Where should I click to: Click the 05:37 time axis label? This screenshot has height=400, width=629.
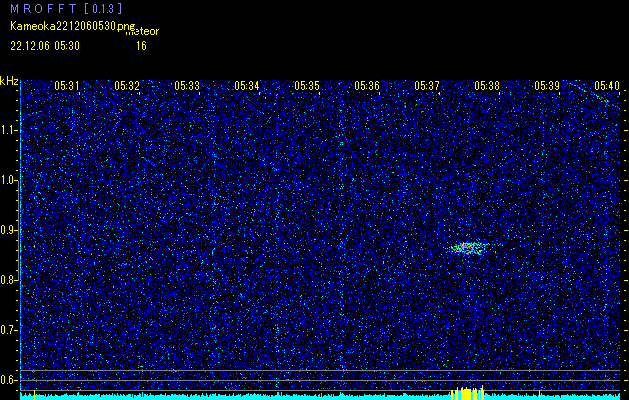tap(427, 85)
